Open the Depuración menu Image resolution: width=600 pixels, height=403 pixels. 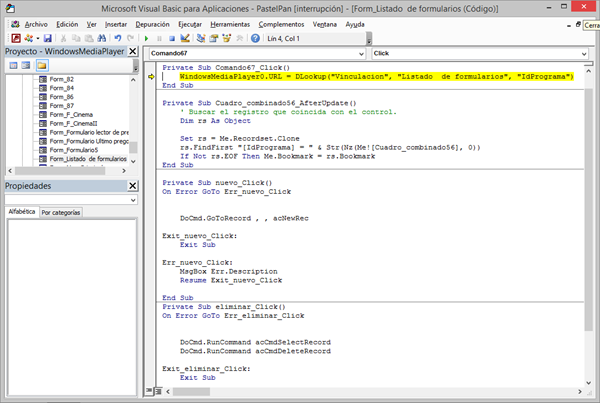point(153,23)
